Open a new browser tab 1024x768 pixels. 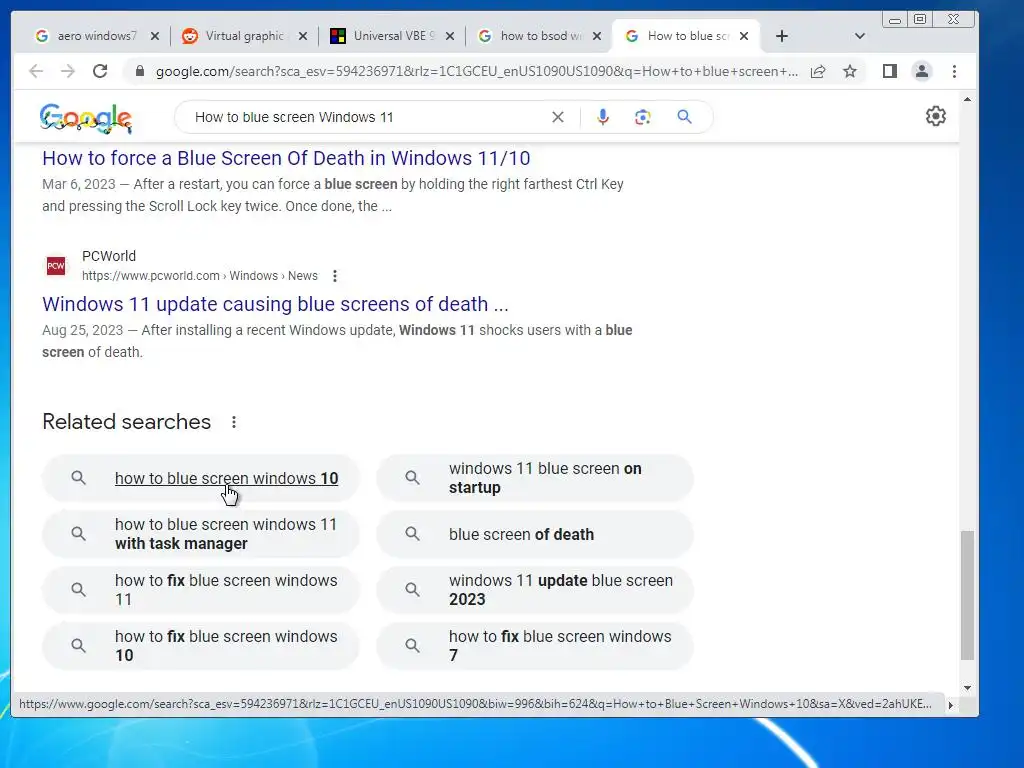(782, 36)
